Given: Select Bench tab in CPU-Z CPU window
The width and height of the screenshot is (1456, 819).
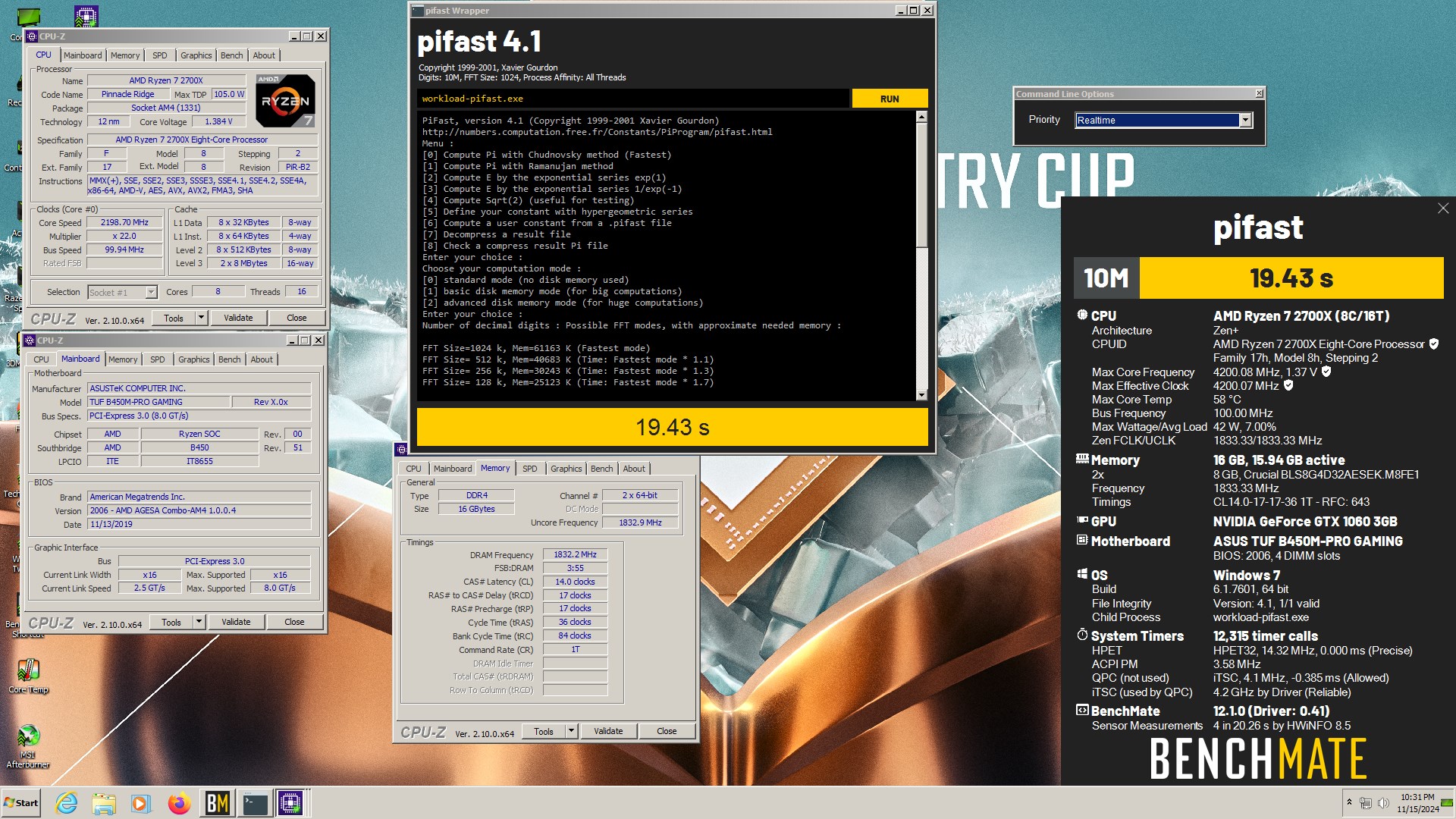Looking at the screenshot, I should [231, 55].
